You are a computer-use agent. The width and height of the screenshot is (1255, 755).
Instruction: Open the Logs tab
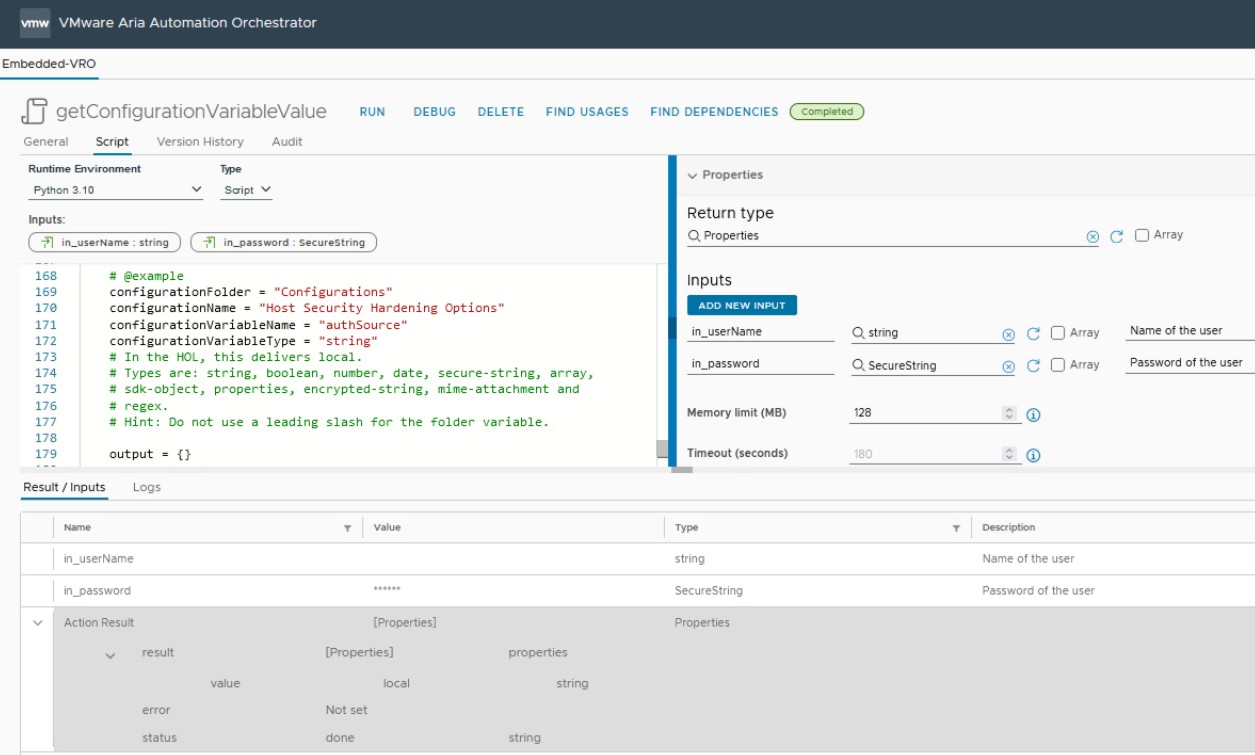[x=147, y=488]
